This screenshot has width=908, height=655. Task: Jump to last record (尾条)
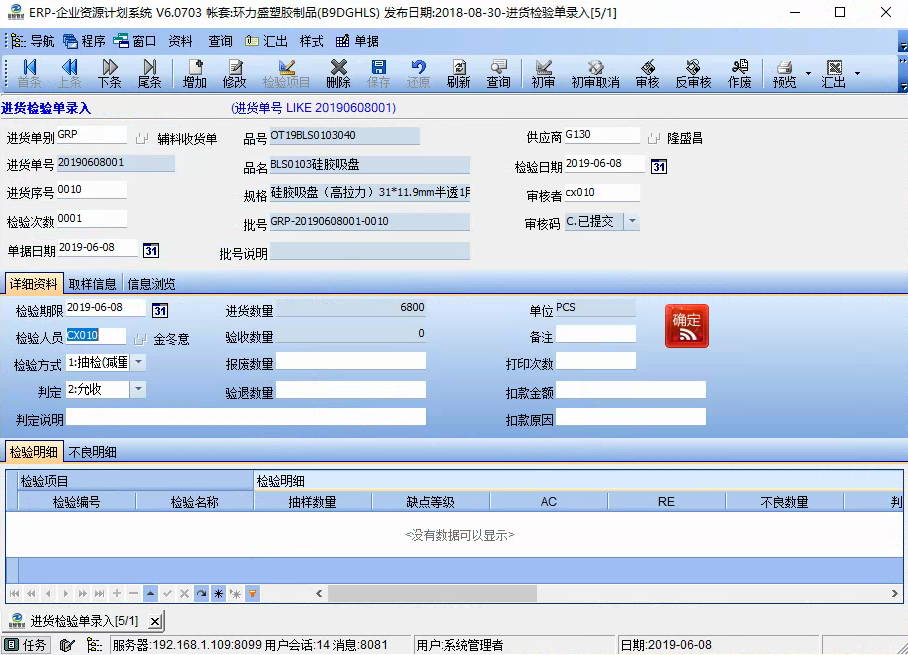[x=149, y=74]
